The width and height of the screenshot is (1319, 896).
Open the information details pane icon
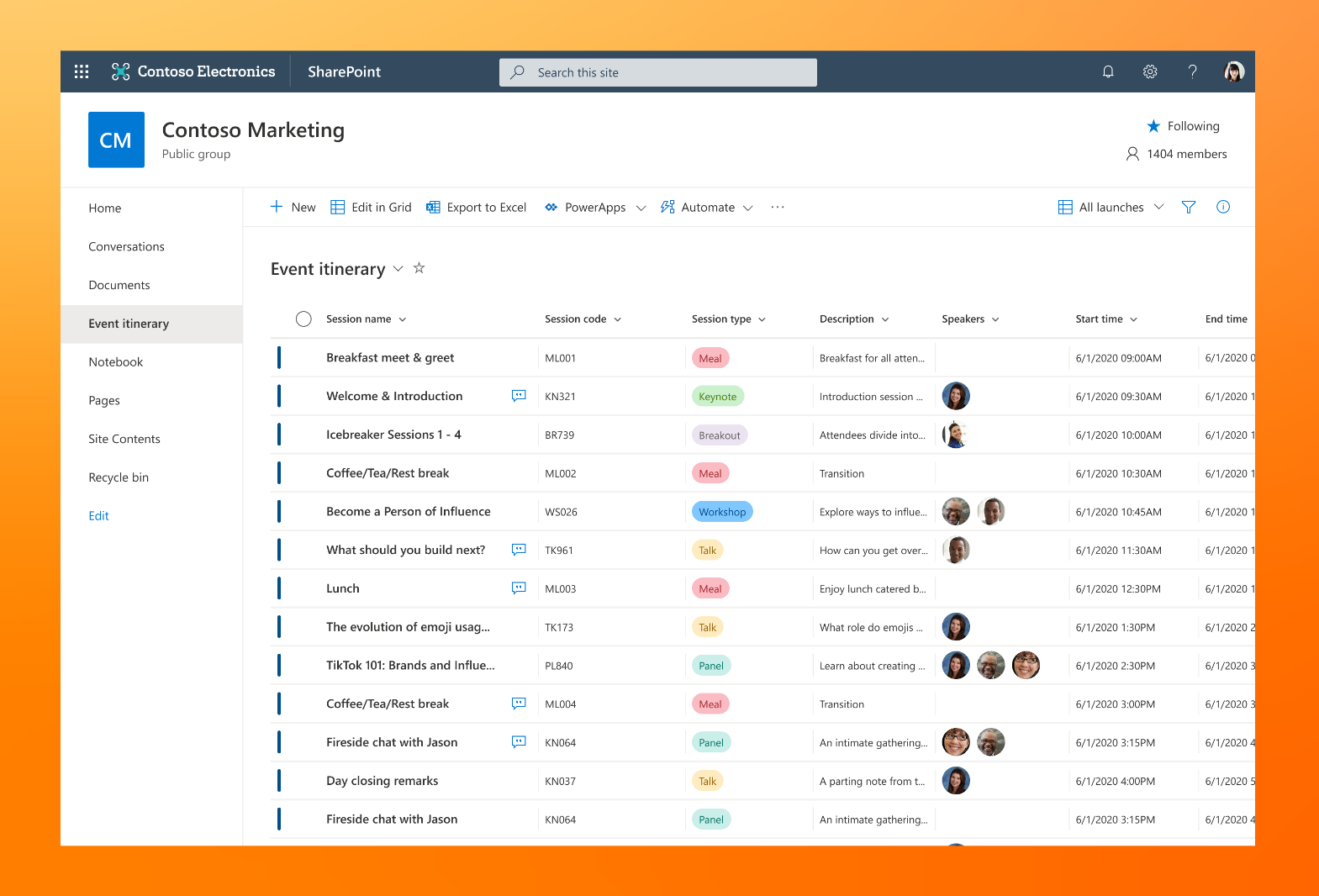1223,207
